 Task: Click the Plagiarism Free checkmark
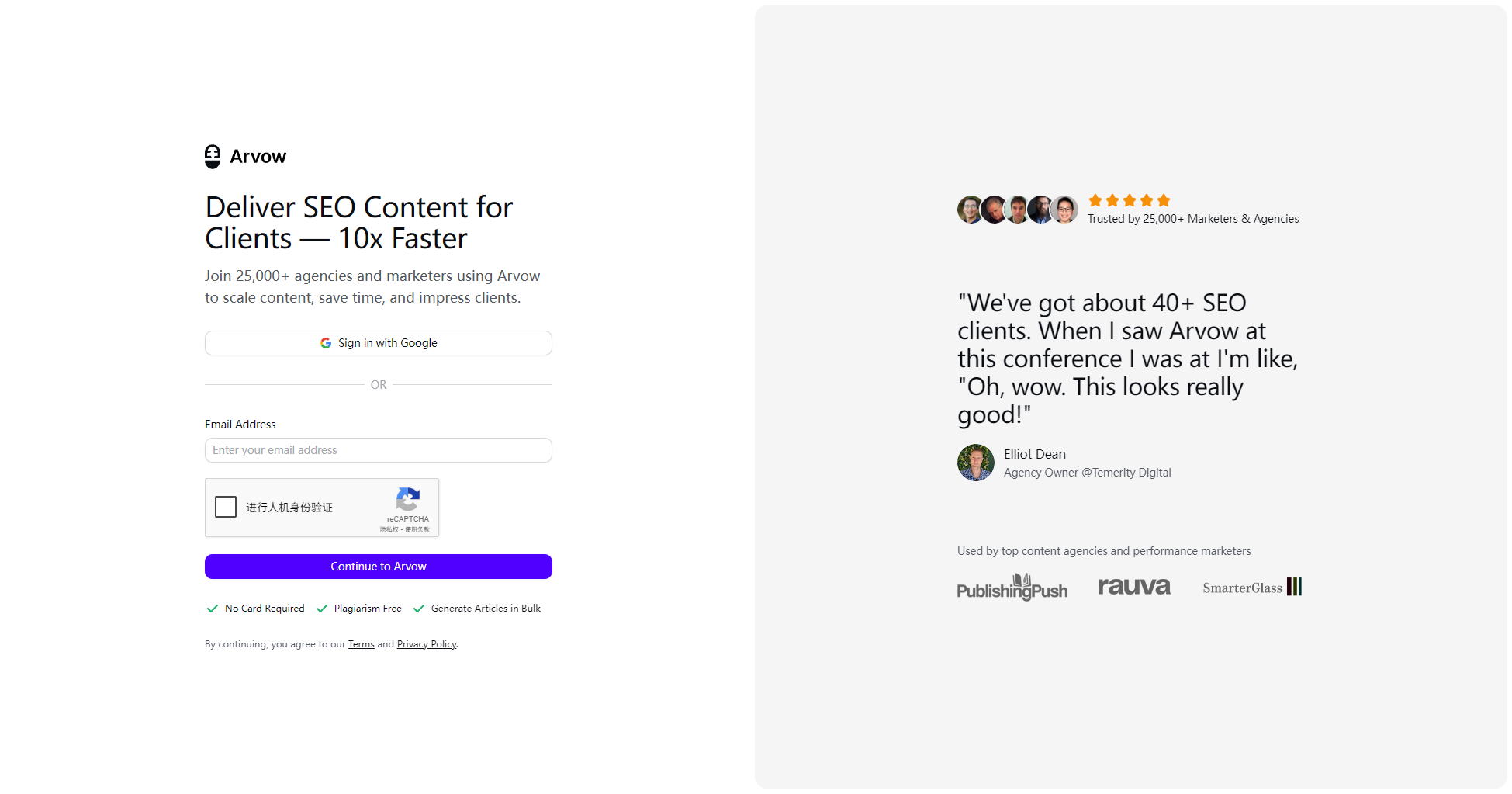[322, 609]
